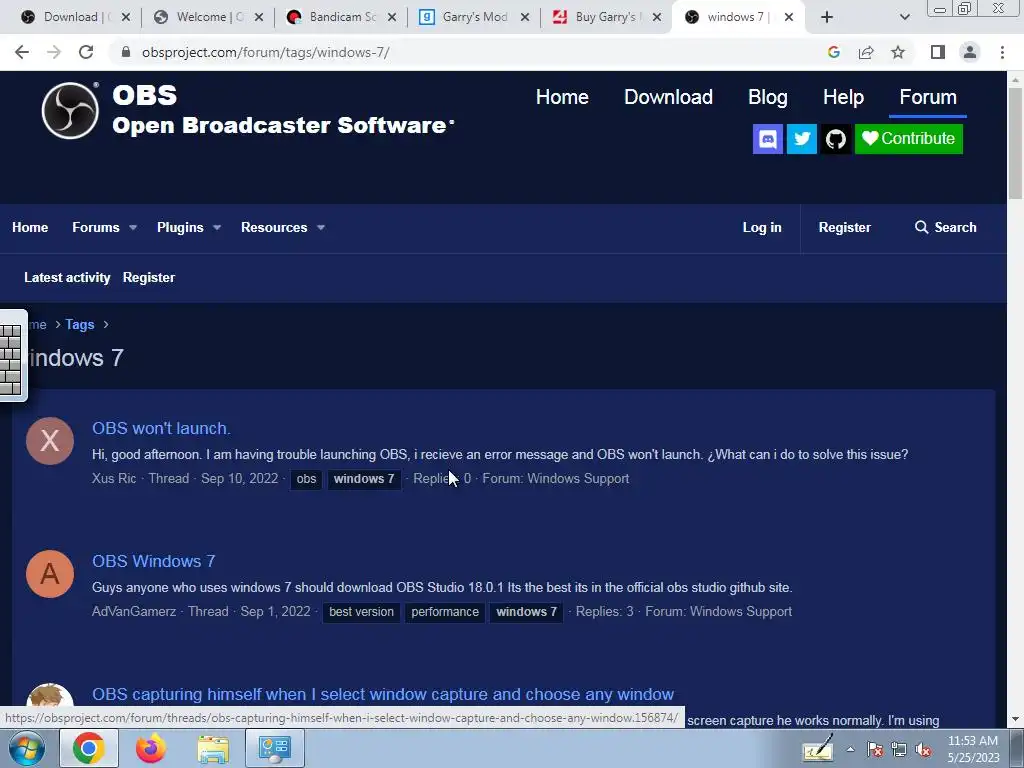1024x768 pixels.
Task: Click the Google icon in address bar
Action: (x=833, y=52)
